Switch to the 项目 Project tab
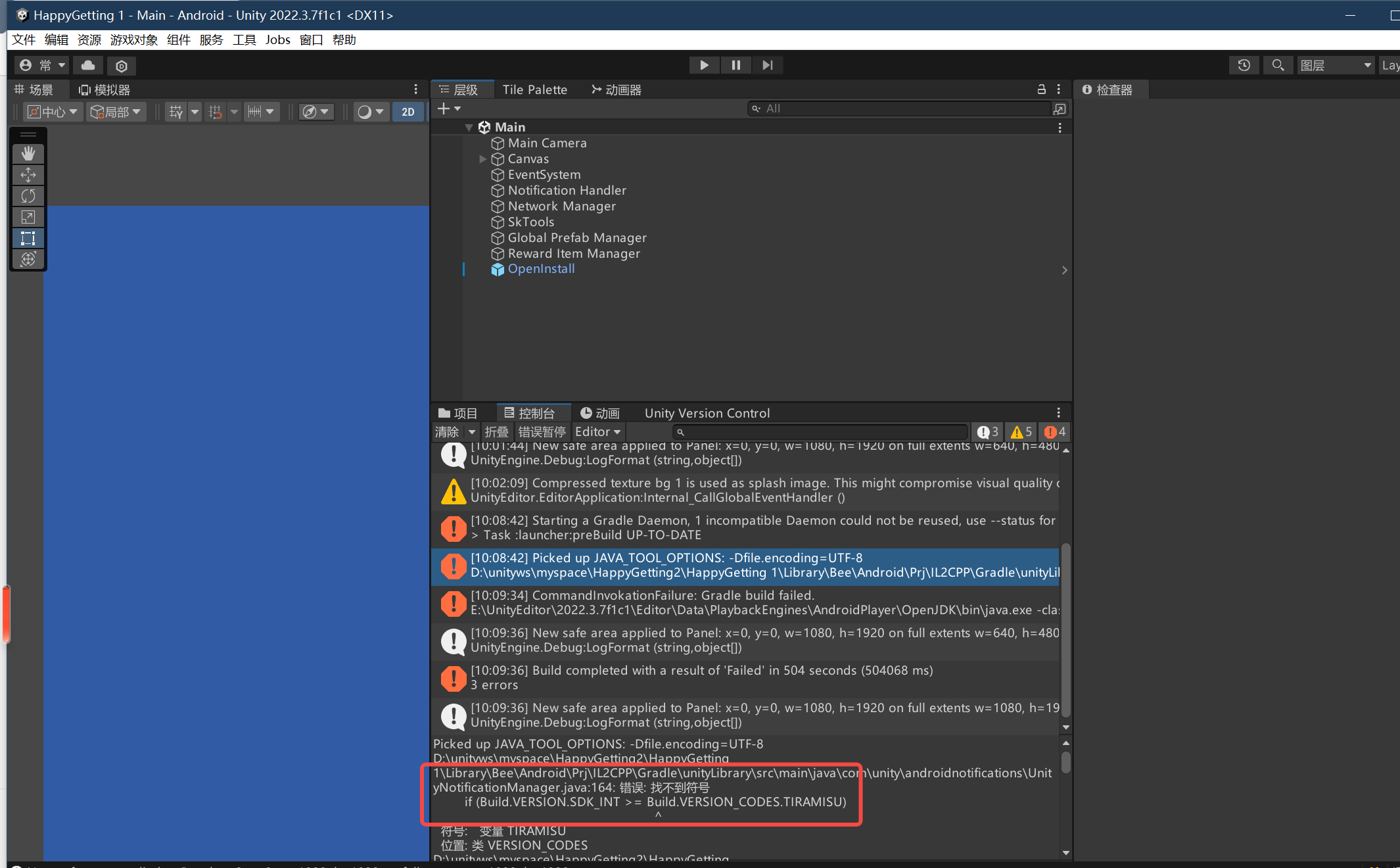 coord(457,413)
